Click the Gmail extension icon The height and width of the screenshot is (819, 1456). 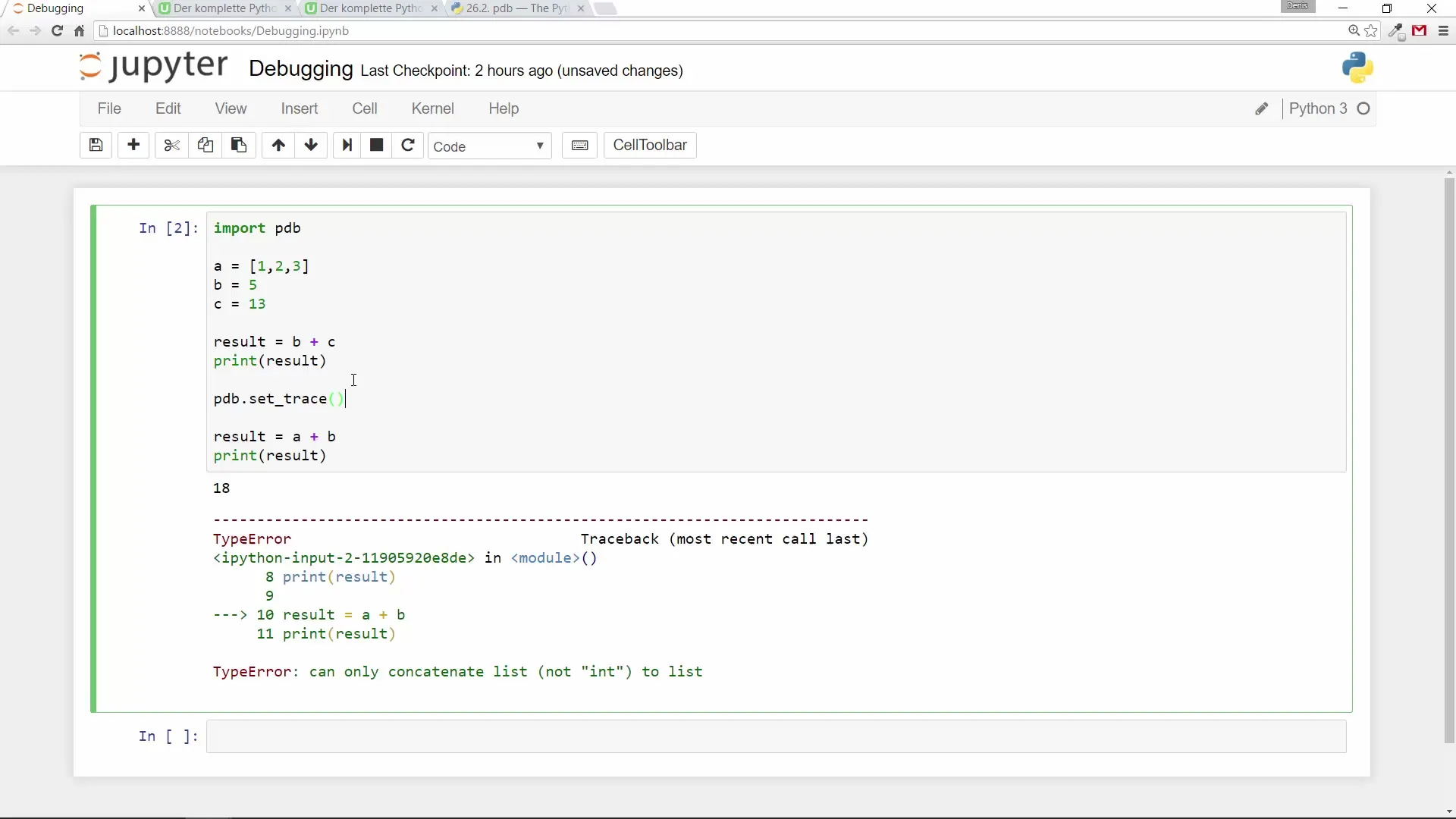[1420, 31]
